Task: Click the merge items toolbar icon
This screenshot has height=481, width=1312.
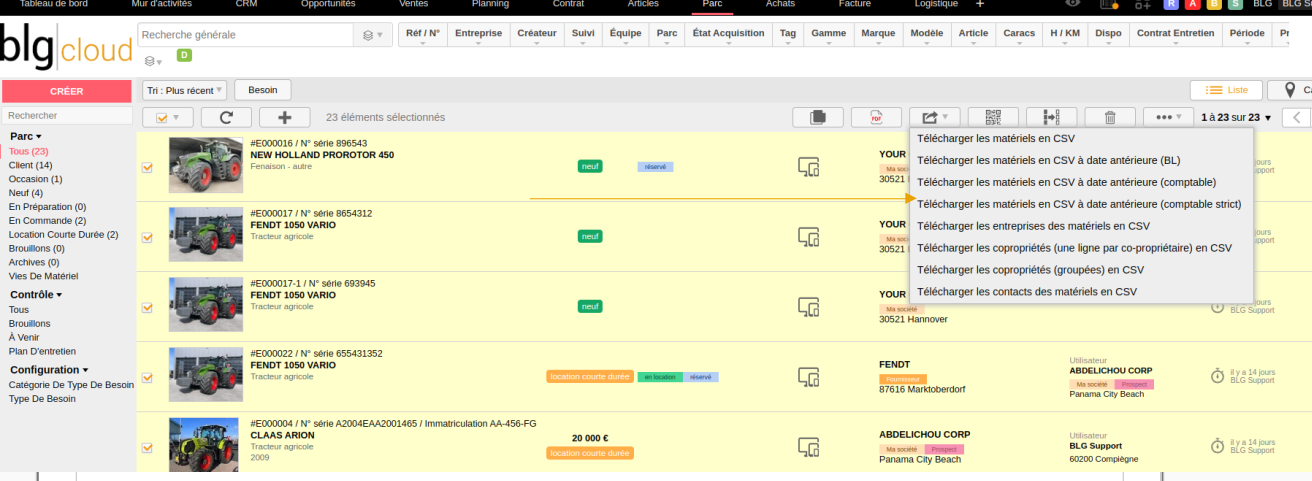Action: (1052, 117)
